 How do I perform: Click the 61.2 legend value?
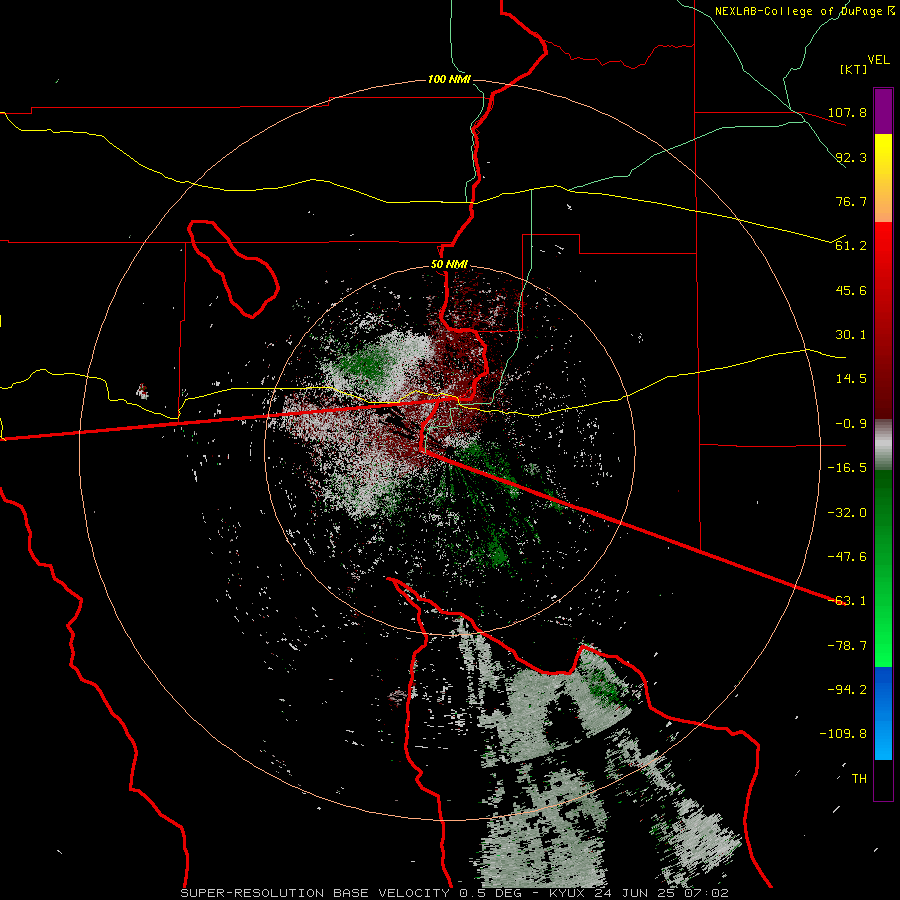pyautogui.click(x=851, y=246)
